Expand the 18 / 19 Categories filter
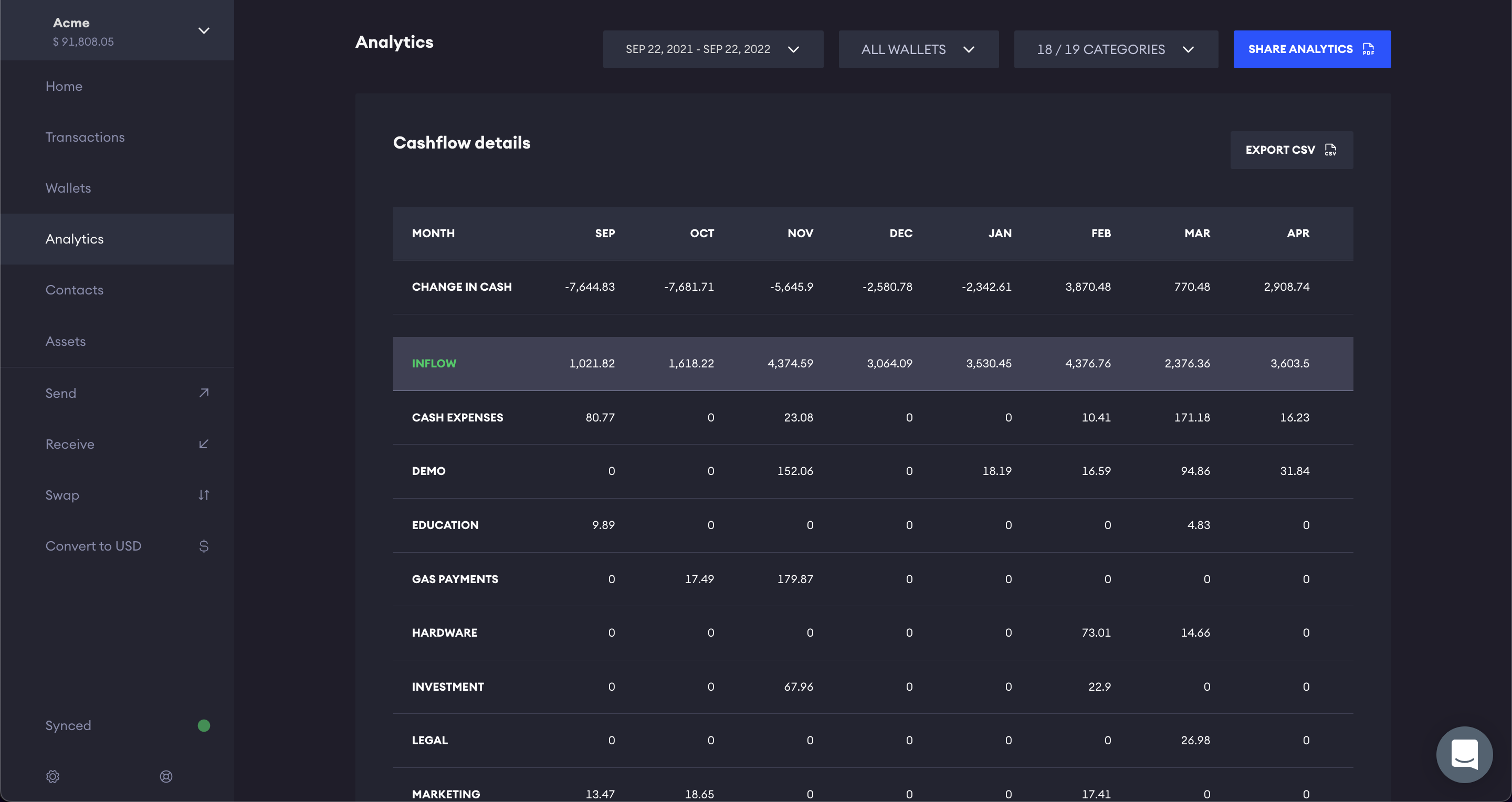The image size is (1512, 802). pos(1115,49)
